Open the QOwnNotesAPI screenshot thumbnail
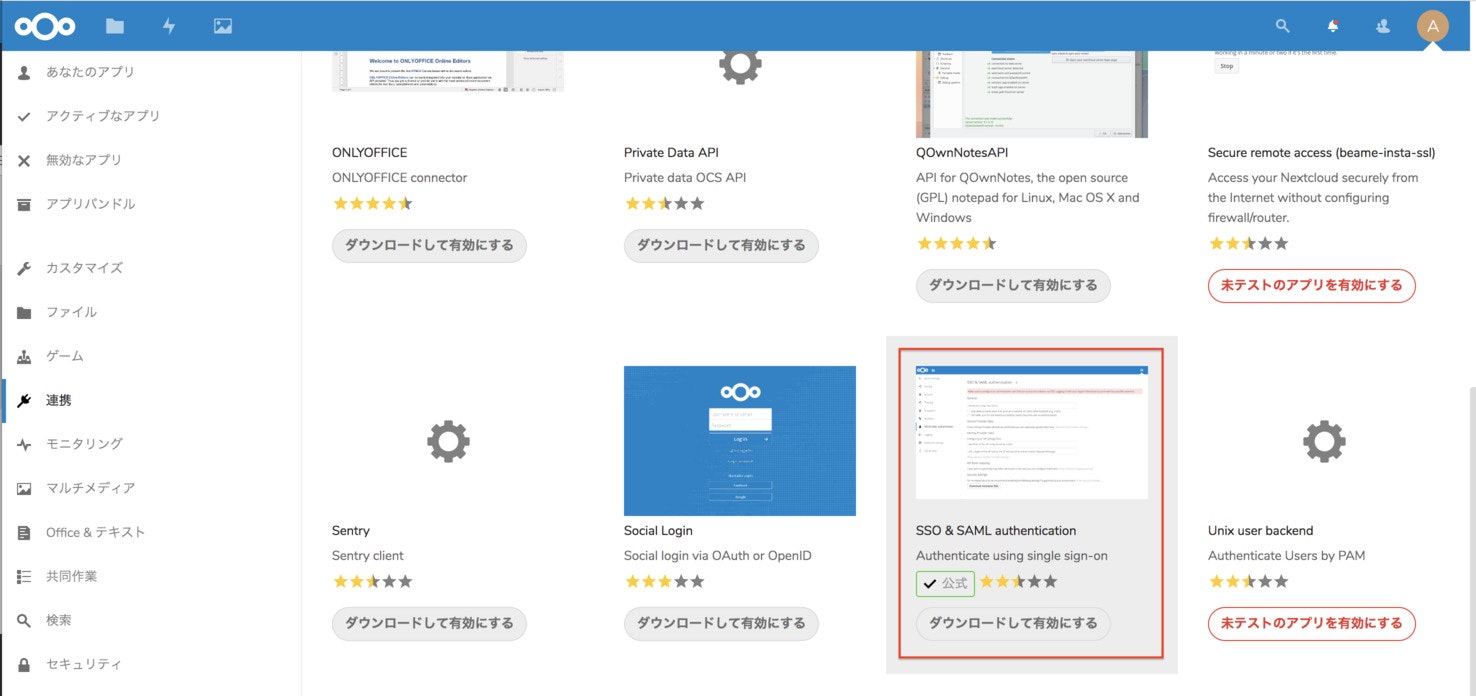The width and height of the screenshot is (1476, 696). [x=1032, y=94]
